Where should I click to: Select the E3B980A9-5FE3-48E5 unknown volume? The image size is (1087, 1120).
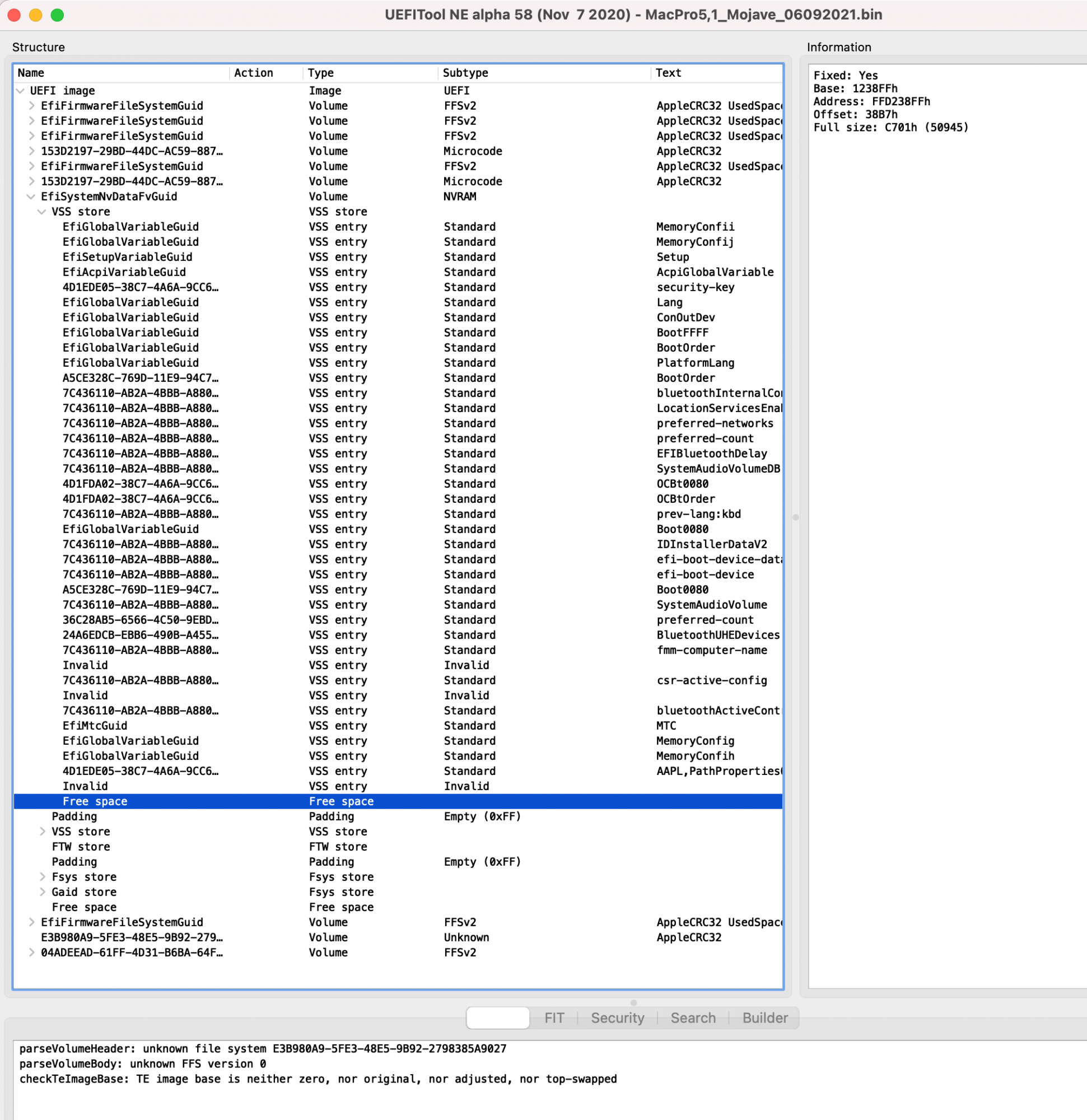[x=132, y=937]
